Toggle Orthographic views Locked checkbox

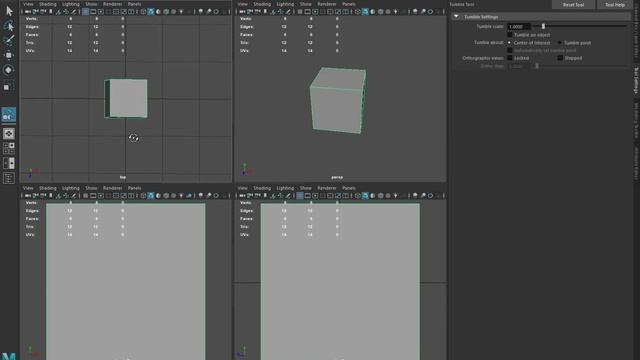click(510, 58)
